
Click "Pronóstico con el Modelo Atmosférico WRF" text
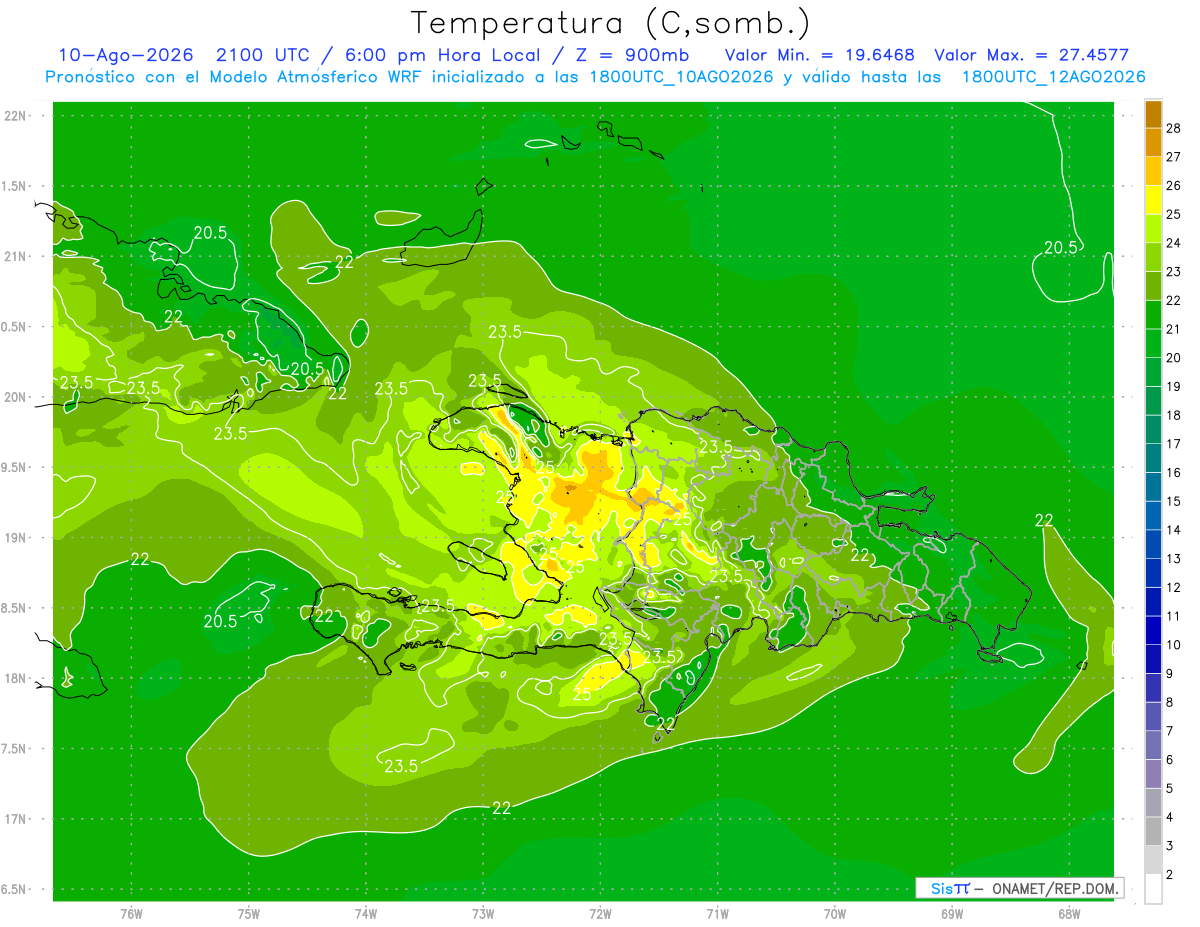[234, 77]
